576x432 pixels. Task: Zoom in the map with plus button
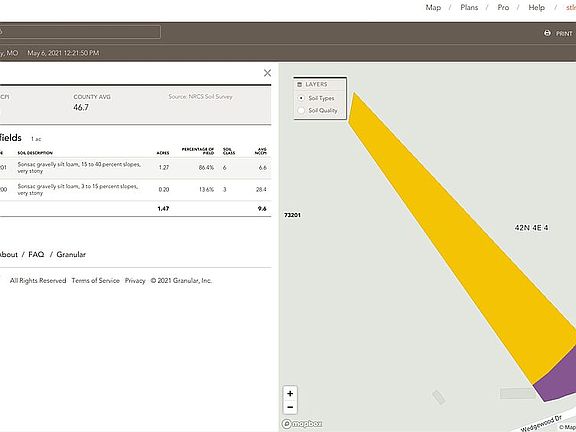[x=290, y=393]
